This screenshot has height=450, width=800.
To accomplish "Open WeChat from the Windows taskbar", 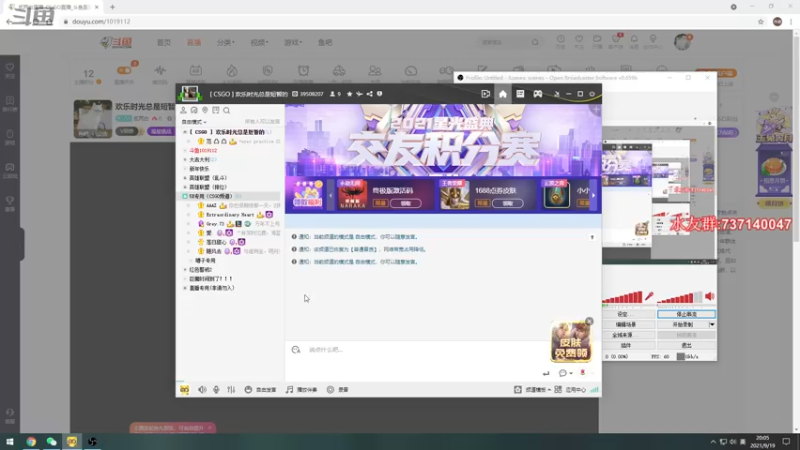I will [x=52, y=441].
